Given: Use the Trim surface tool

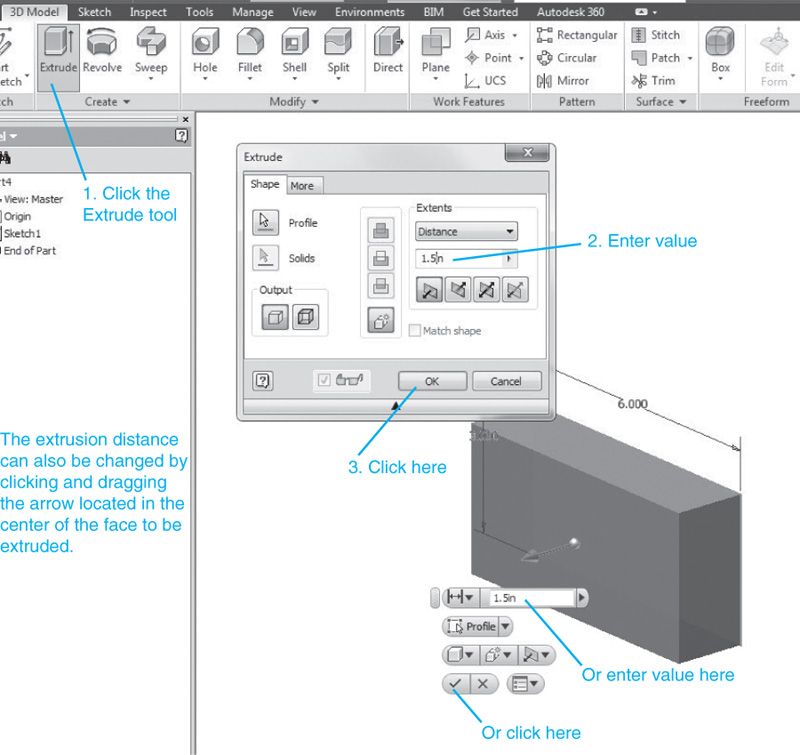Looking at the screenshot, I should pos(654,81).
